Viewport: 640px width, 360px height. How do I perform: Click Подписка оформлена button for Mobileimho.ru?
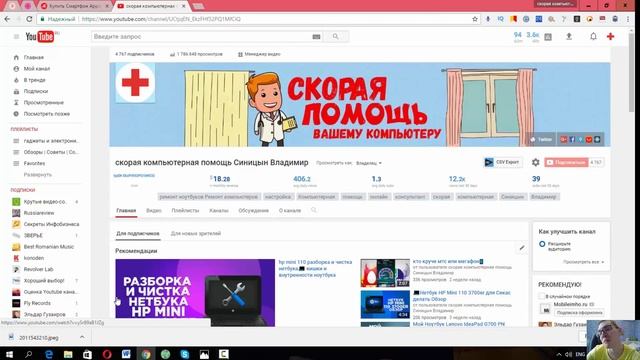pos(580,313)
